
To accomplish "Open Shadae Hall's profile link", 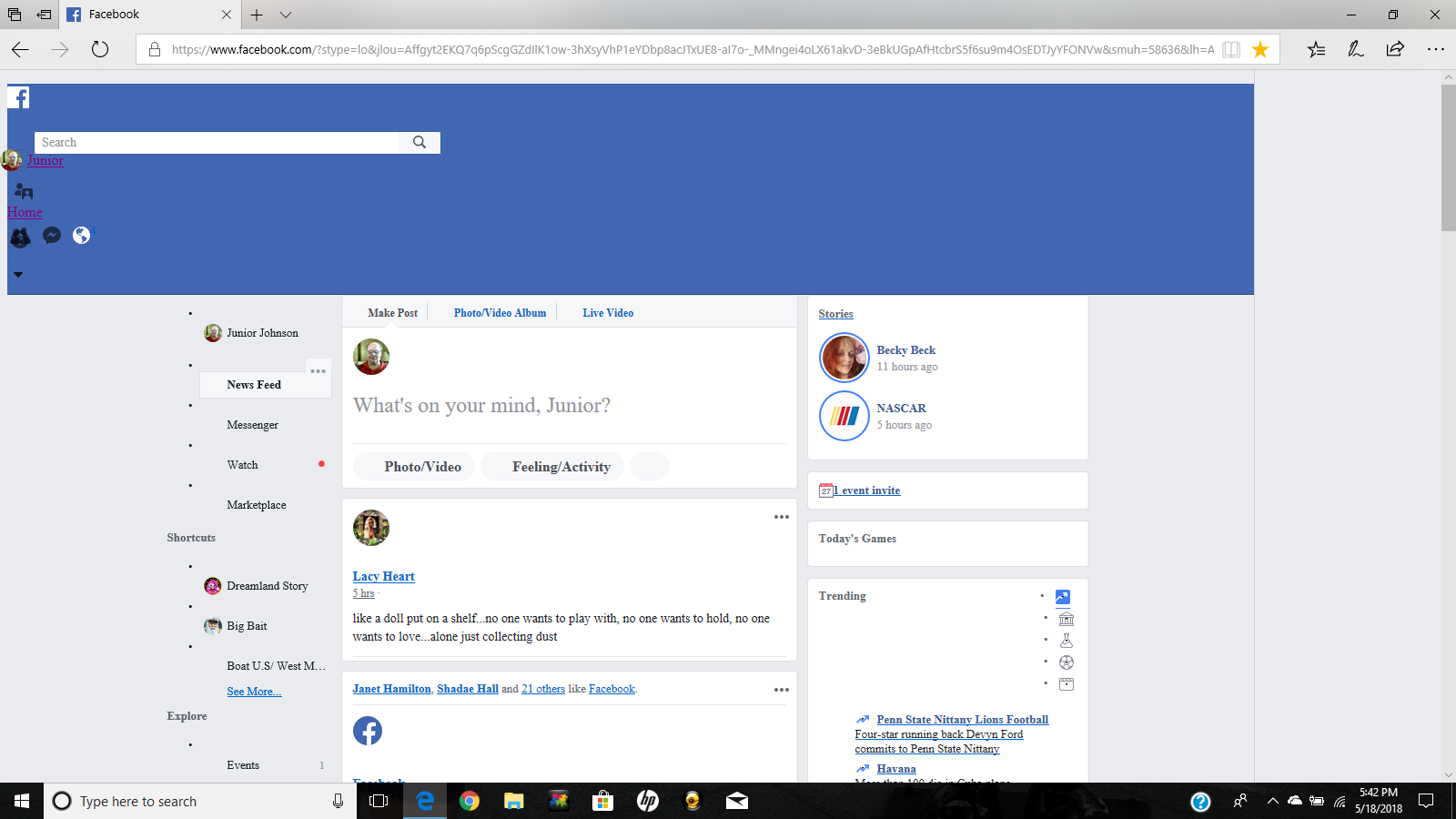I will click(x=468, y=689).
